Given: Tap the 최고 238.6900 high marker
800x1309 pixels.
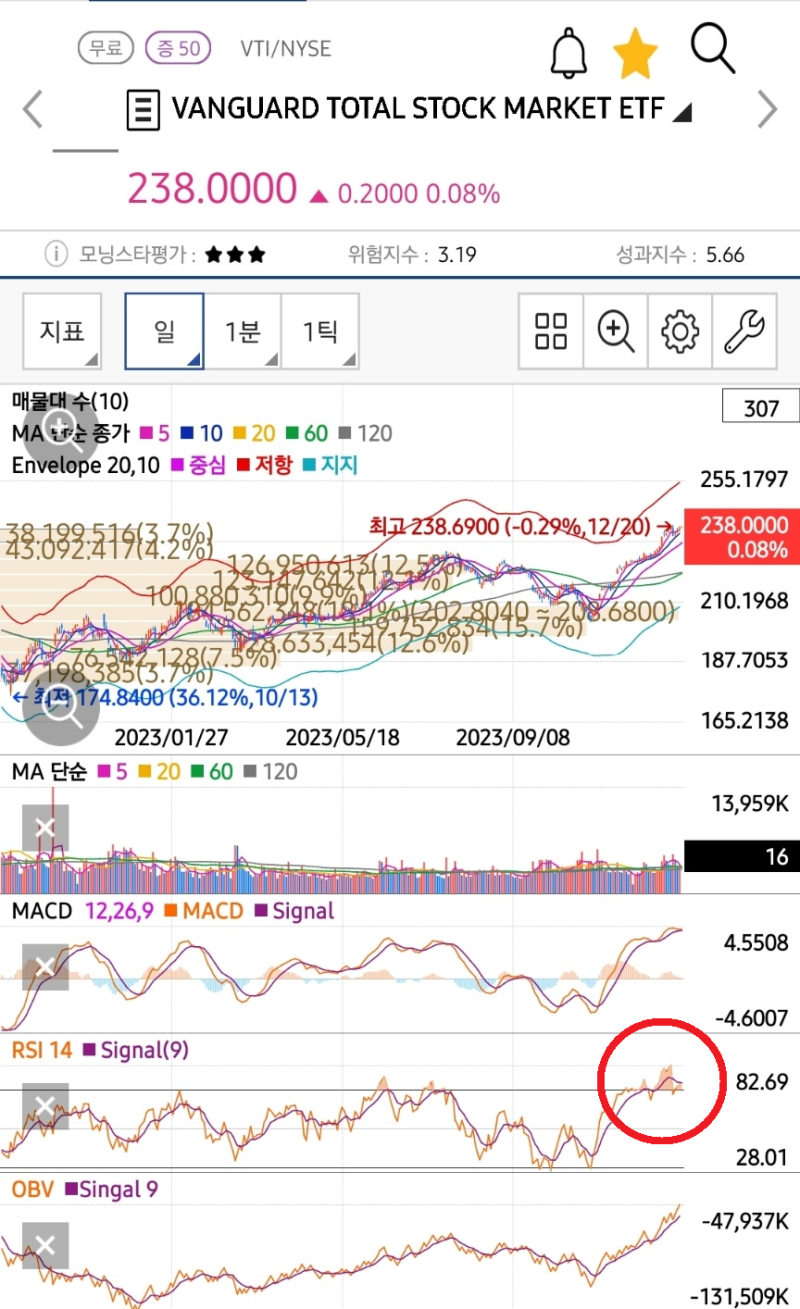Looking at the screenshot, I should click(519, 524).
